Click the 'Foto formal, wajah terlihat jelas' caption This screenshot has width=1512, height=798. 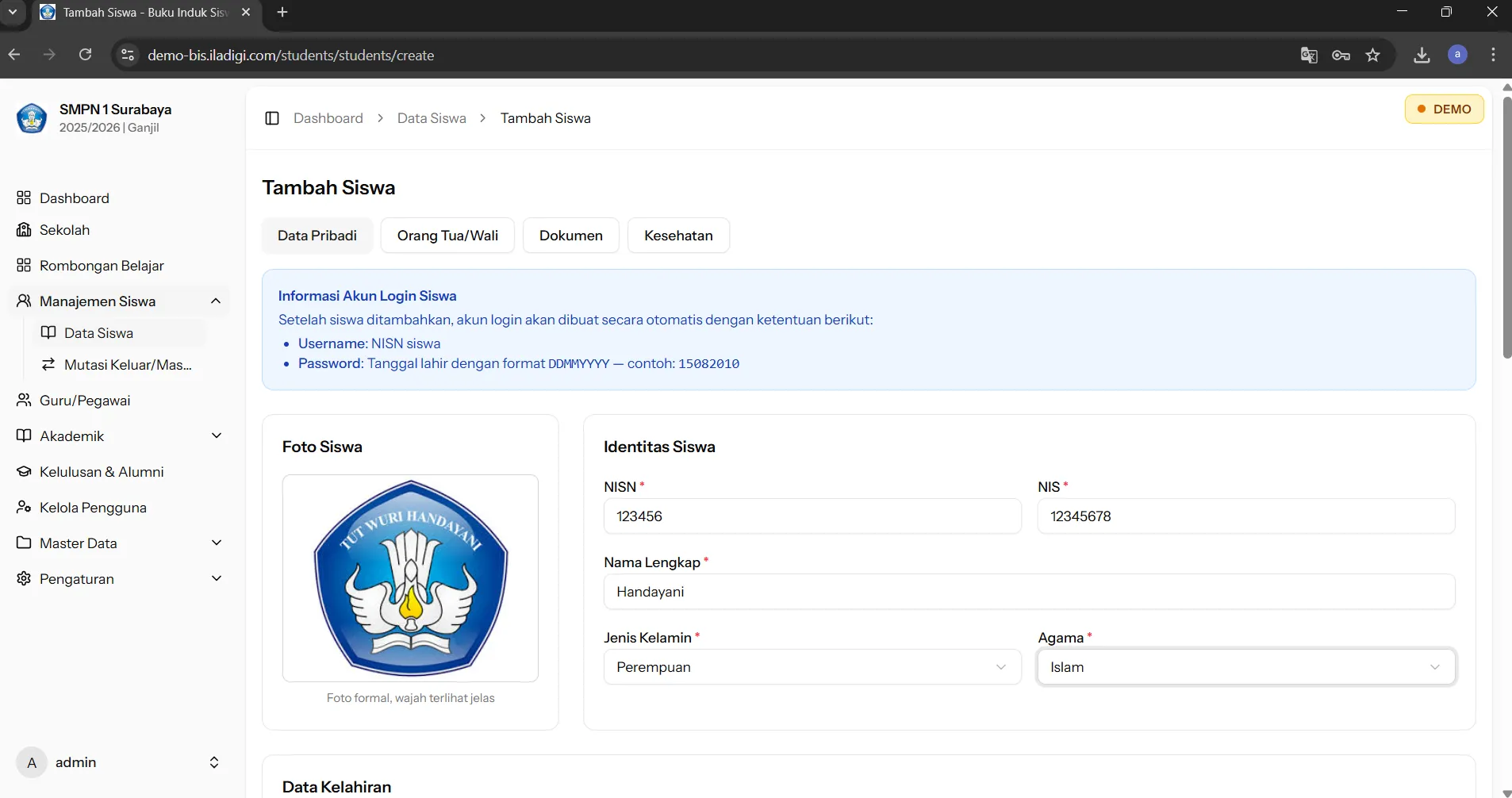point(410,698)
